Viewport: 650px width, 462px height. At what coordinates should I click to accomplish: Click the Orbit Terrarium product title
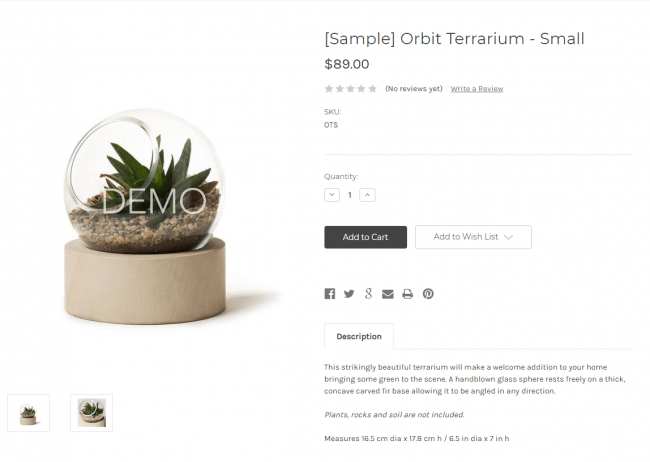click(454, 39)
